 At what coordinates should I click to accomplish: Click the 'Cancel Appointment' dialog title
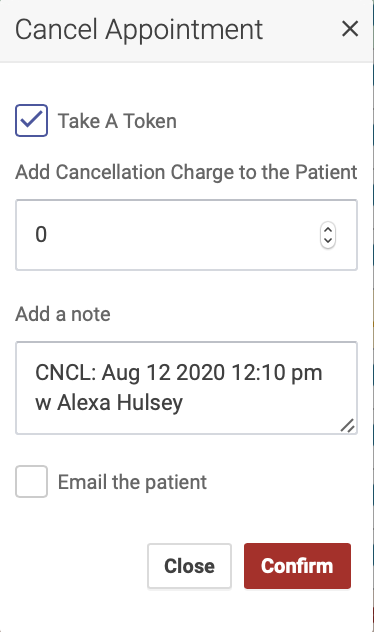139,30
